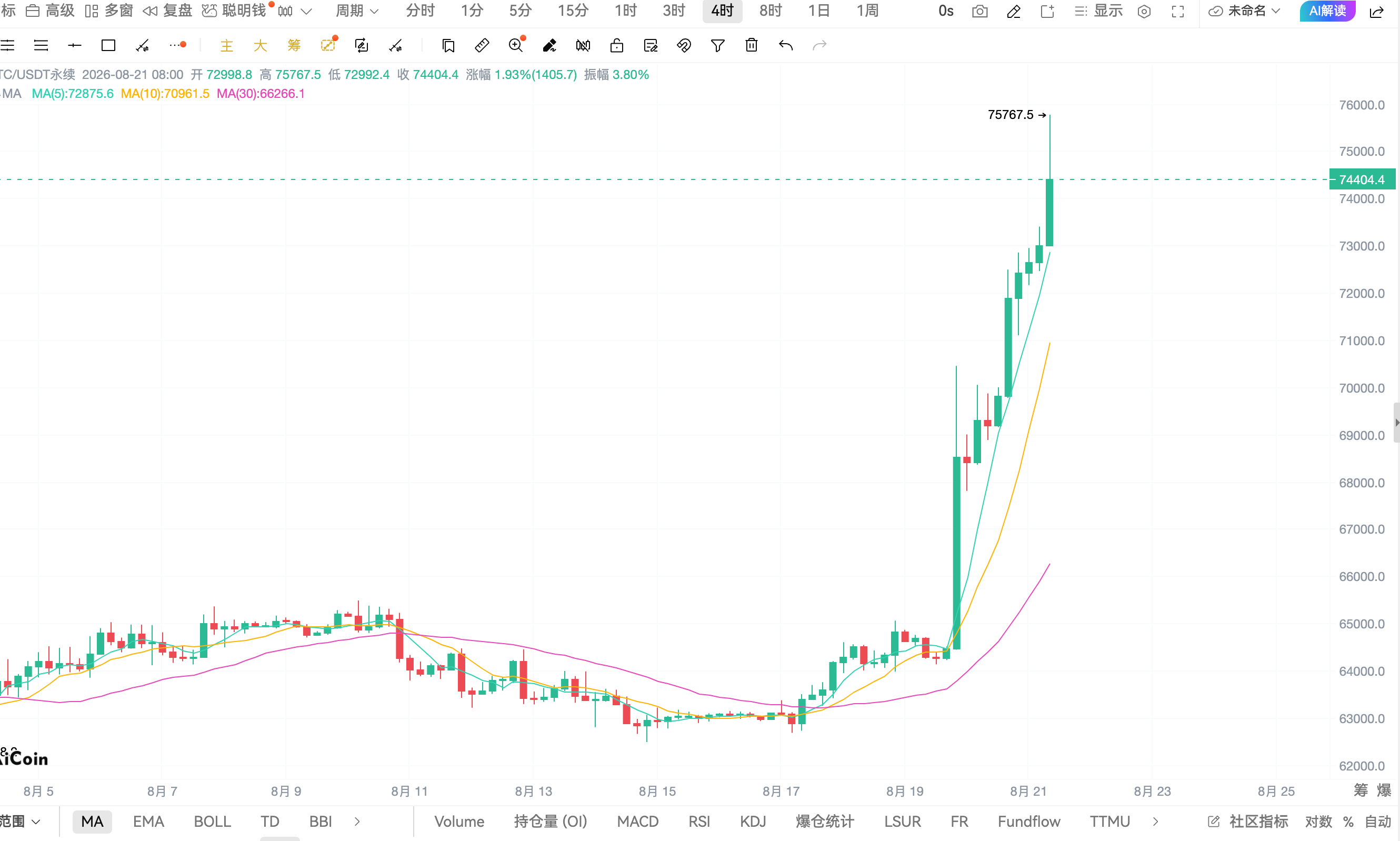Switch to the 1周 timeframe
1400x841 pixels.
[x=867, y=12]
